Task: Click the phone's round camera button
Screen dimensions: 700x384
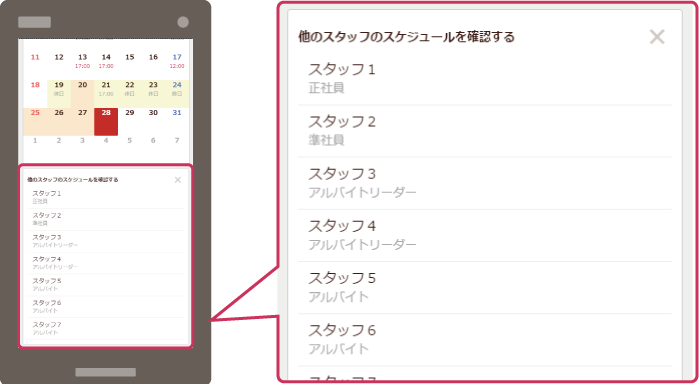Action: 183,22
